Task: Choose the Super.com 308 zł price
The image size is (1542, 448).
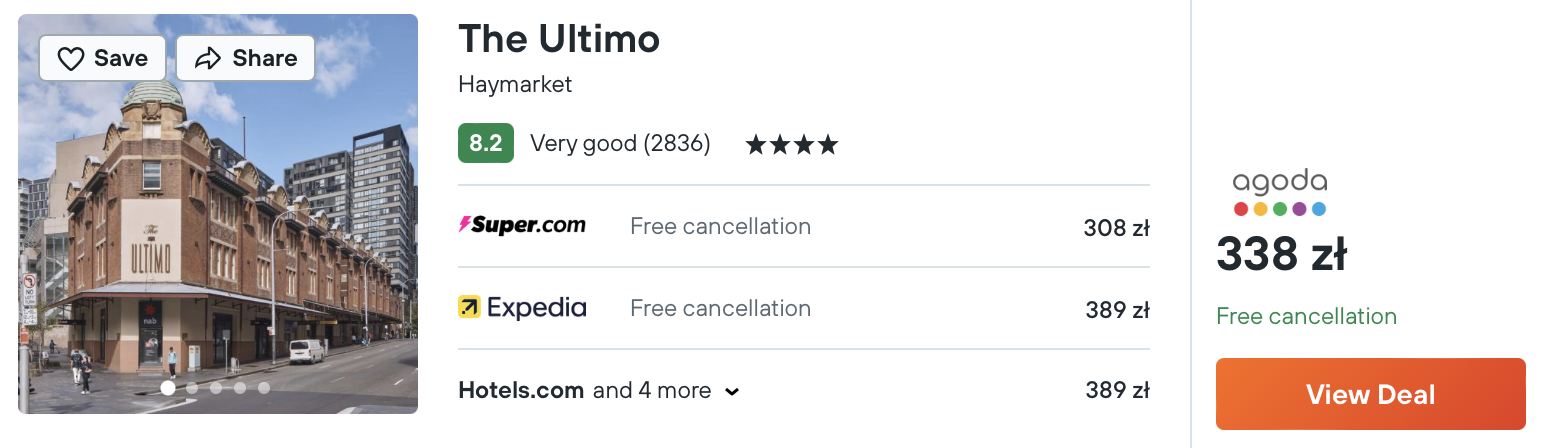Action: [1116, 228]
